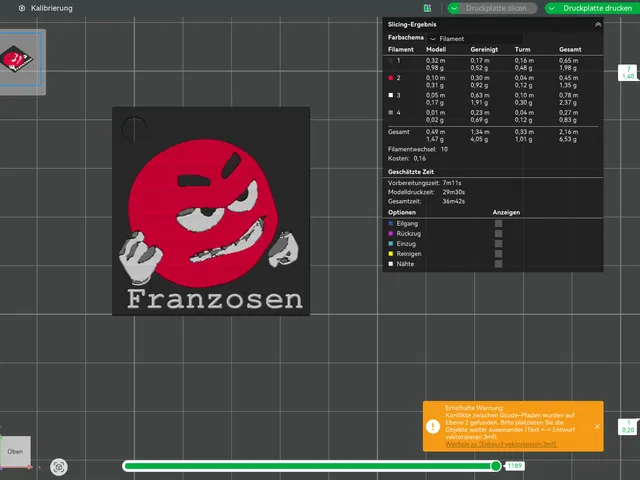
Task: Toggle the Nähte display checkbox
Action: click(x=498, y=264)
